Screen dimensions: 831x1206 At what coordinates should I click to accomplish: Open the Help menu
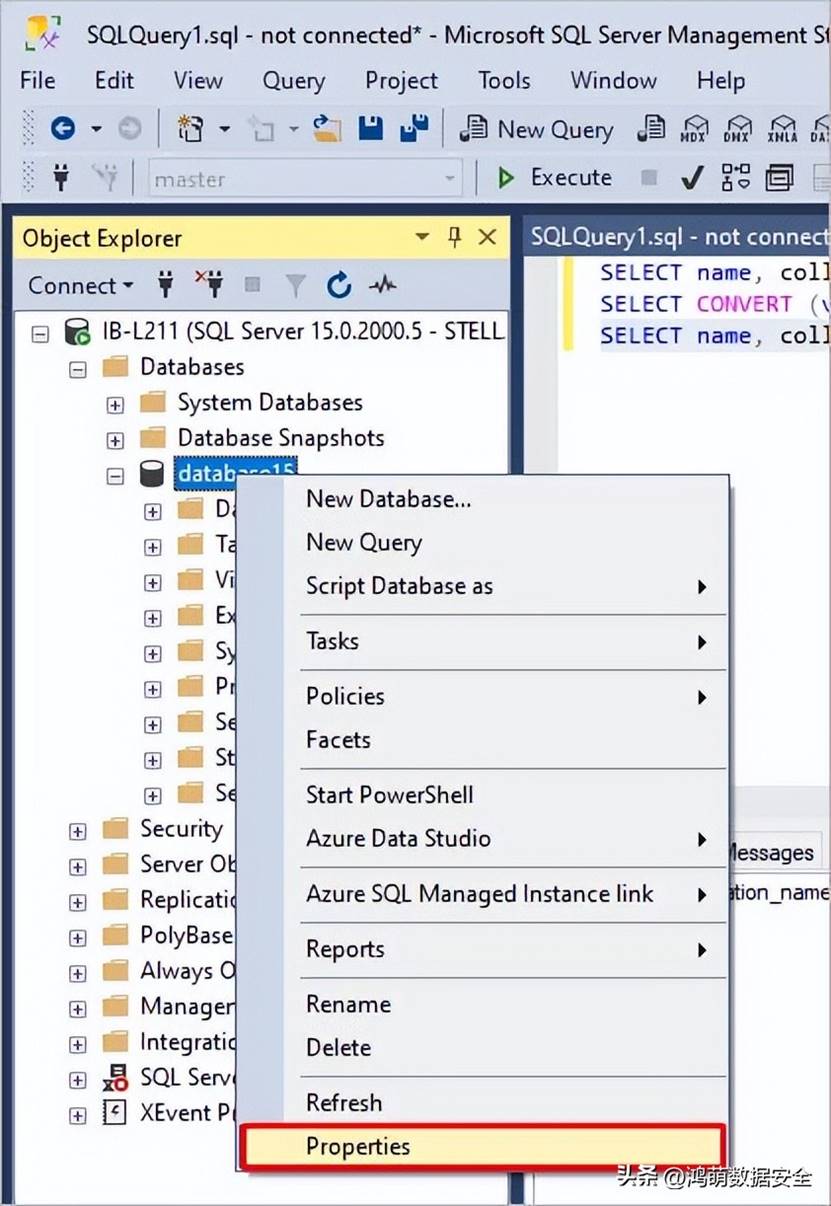721,80
